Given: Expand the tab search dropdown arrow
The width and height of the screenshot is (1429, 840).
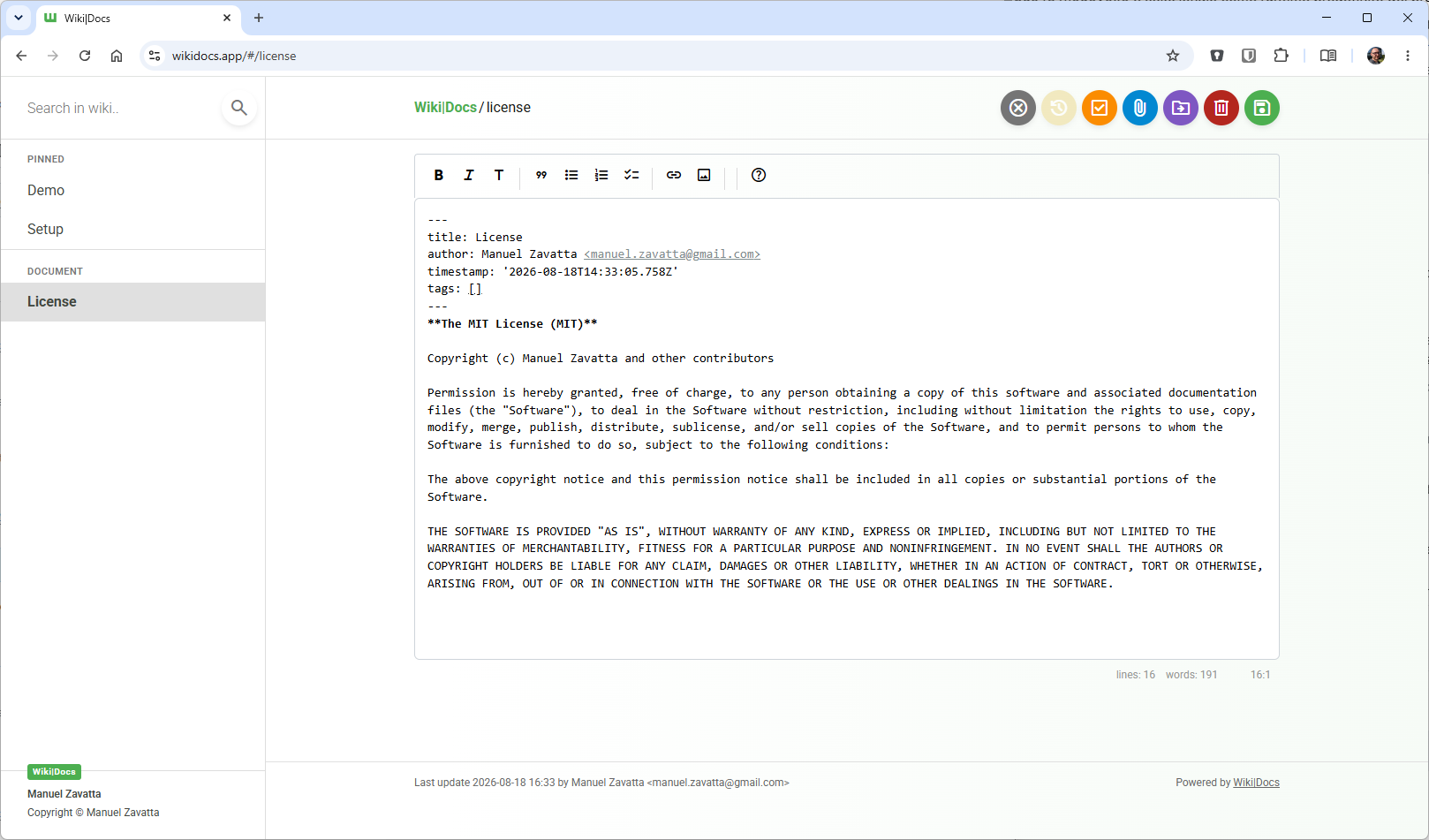Looking at the screenshot, I should point(18,18).
